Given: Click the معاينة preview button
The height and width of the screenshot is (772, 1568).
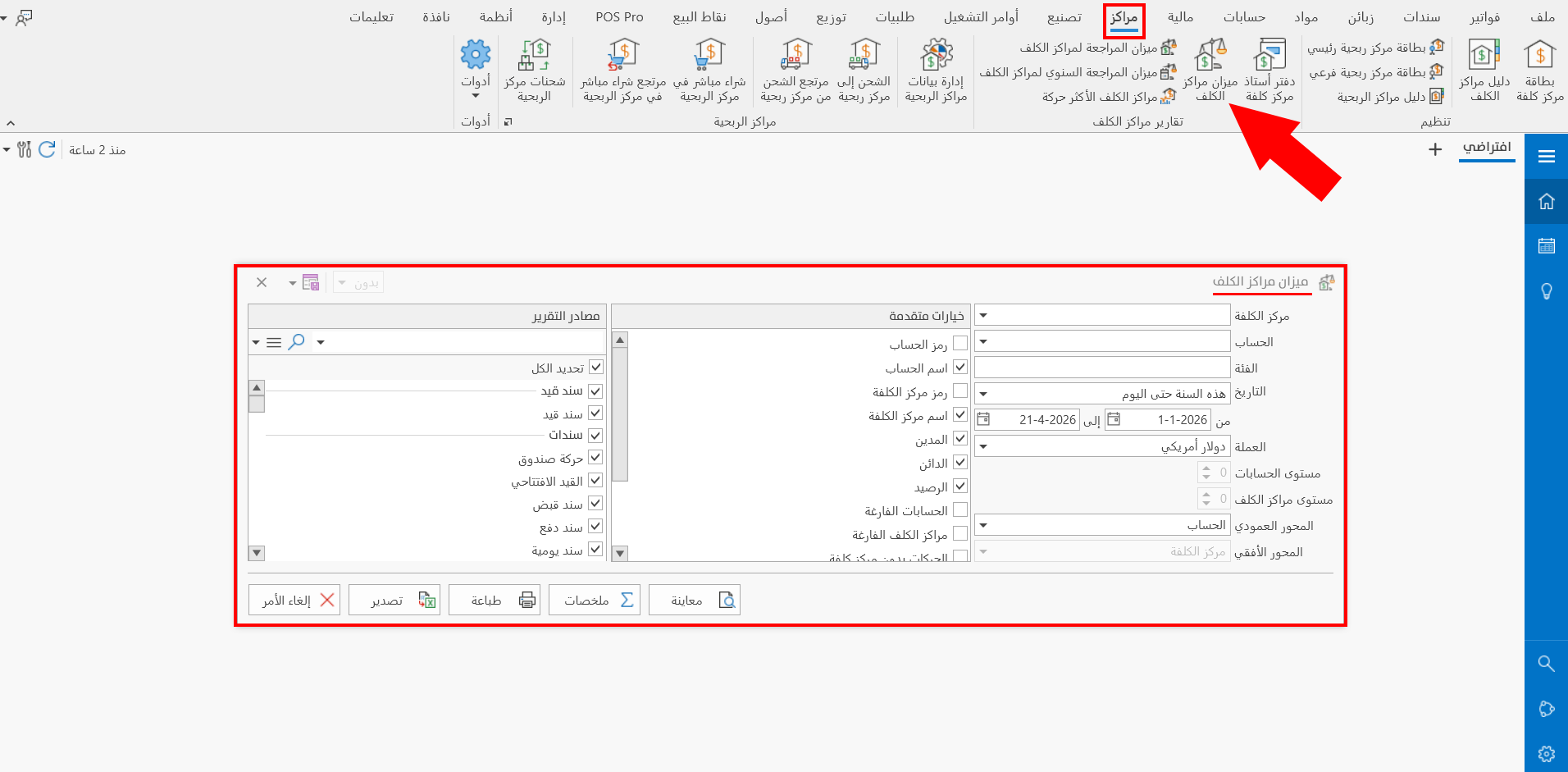Looking at the screenshot, I should [695, 600].
